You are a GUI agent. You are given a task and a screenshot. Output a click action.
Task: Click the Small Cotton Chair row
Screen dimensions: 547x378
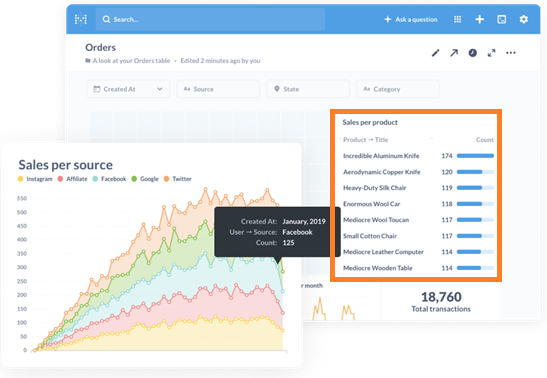tap(418, 236)
